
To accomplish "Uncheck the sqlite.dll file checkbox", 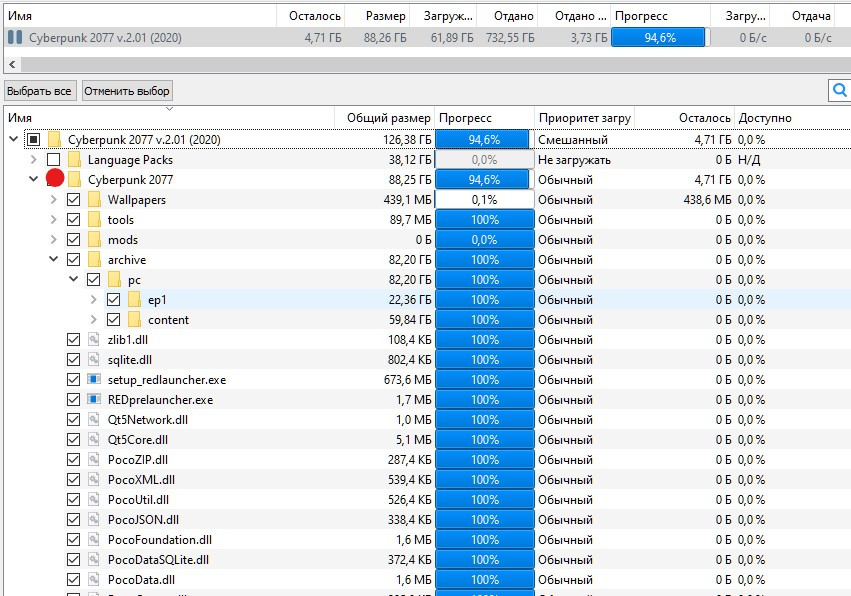I will [x=73, y=360].
